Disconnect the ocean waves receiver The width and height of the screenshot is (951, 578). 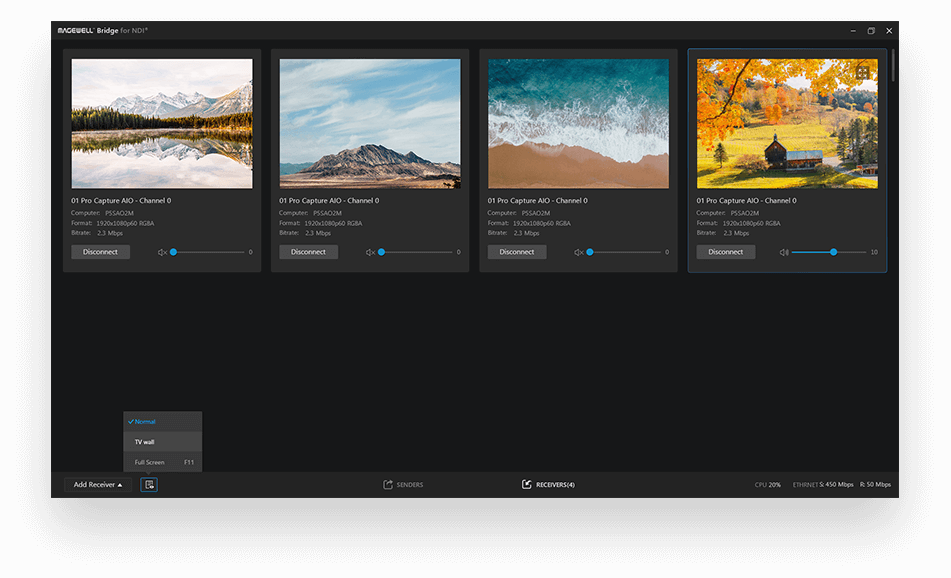(517, 252)
